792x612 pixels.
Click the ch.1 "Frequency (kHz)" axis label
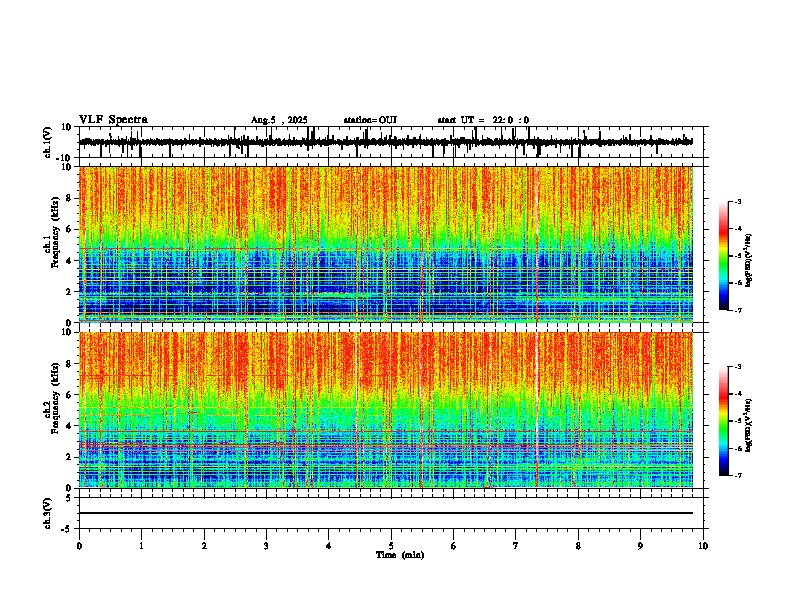[55, 233]
